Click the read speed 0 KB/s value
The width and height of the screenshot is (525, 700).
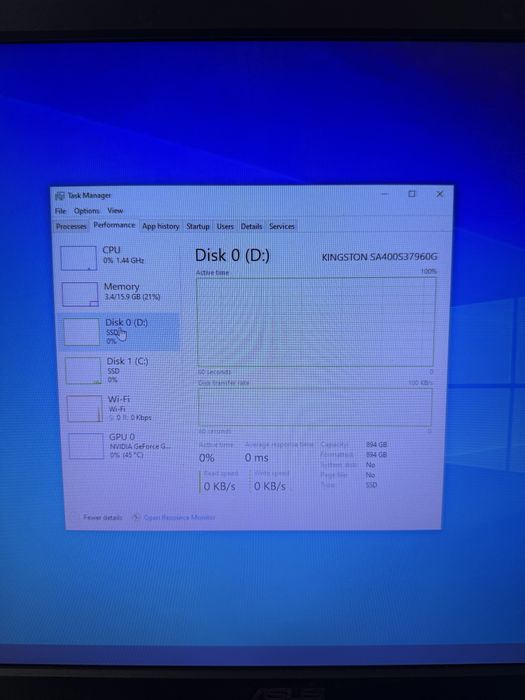[219, 486]
